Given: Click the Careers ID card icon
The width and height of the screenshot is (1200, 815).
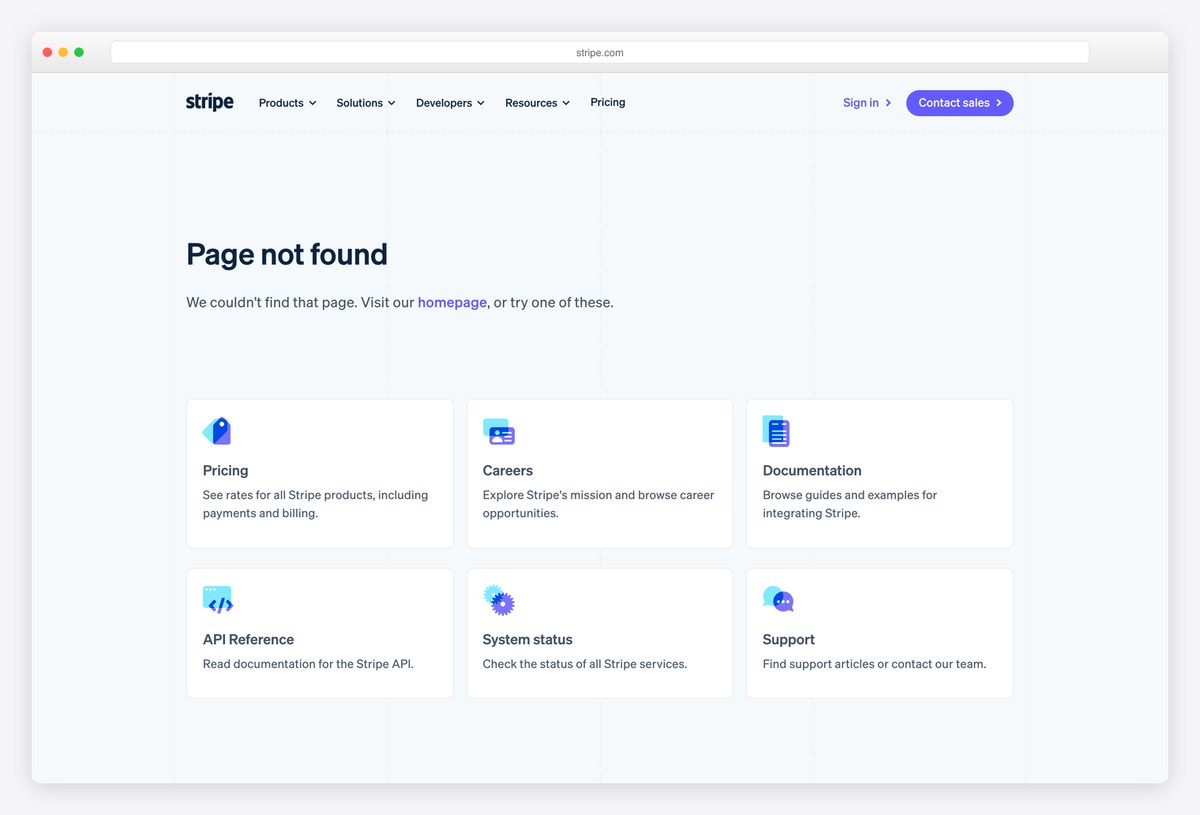Looking at the screenshot, I should (499, 432).
